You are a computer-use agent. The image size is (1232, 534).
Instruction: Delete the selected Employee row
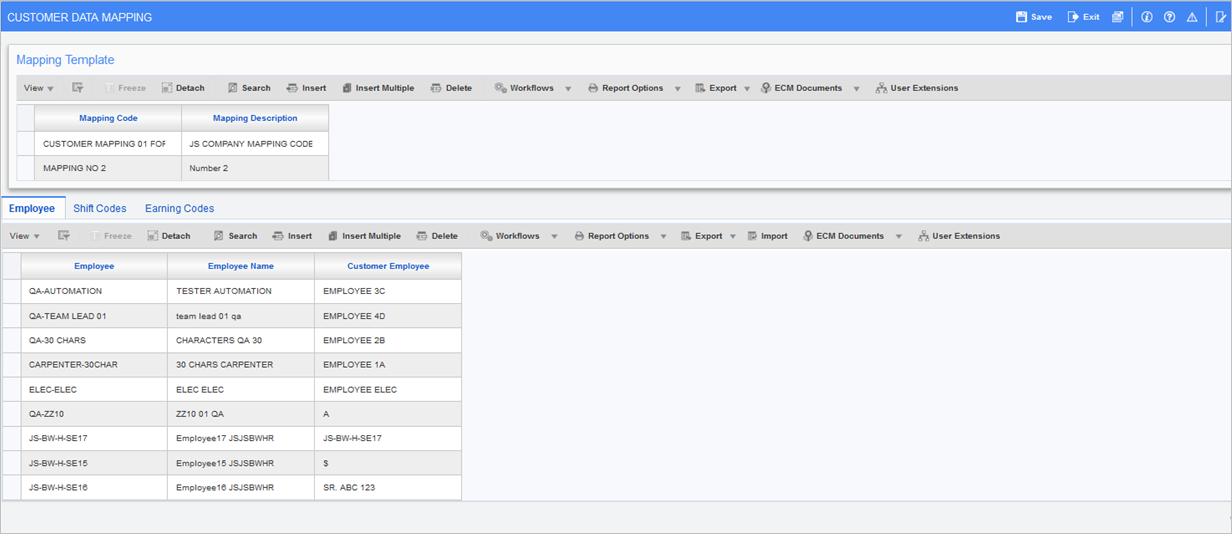click(437, 236)
